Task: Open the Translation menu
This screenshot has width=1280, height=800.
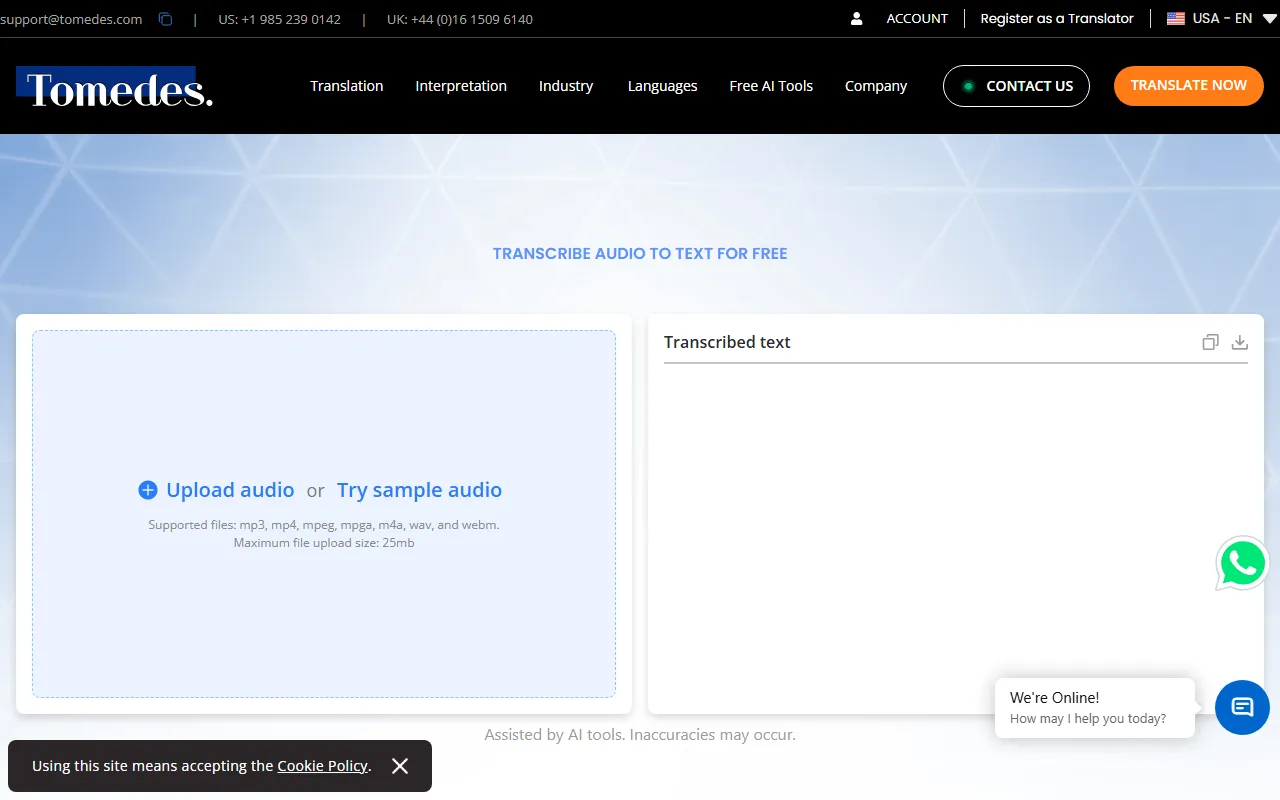Action: point(346,86)
